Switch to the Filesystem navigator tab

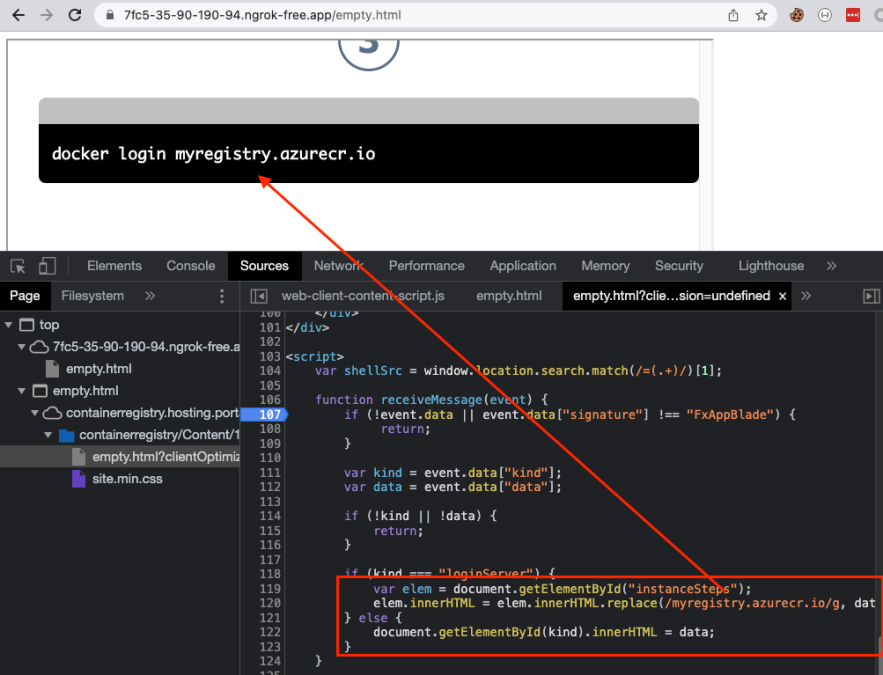(92, 296)
